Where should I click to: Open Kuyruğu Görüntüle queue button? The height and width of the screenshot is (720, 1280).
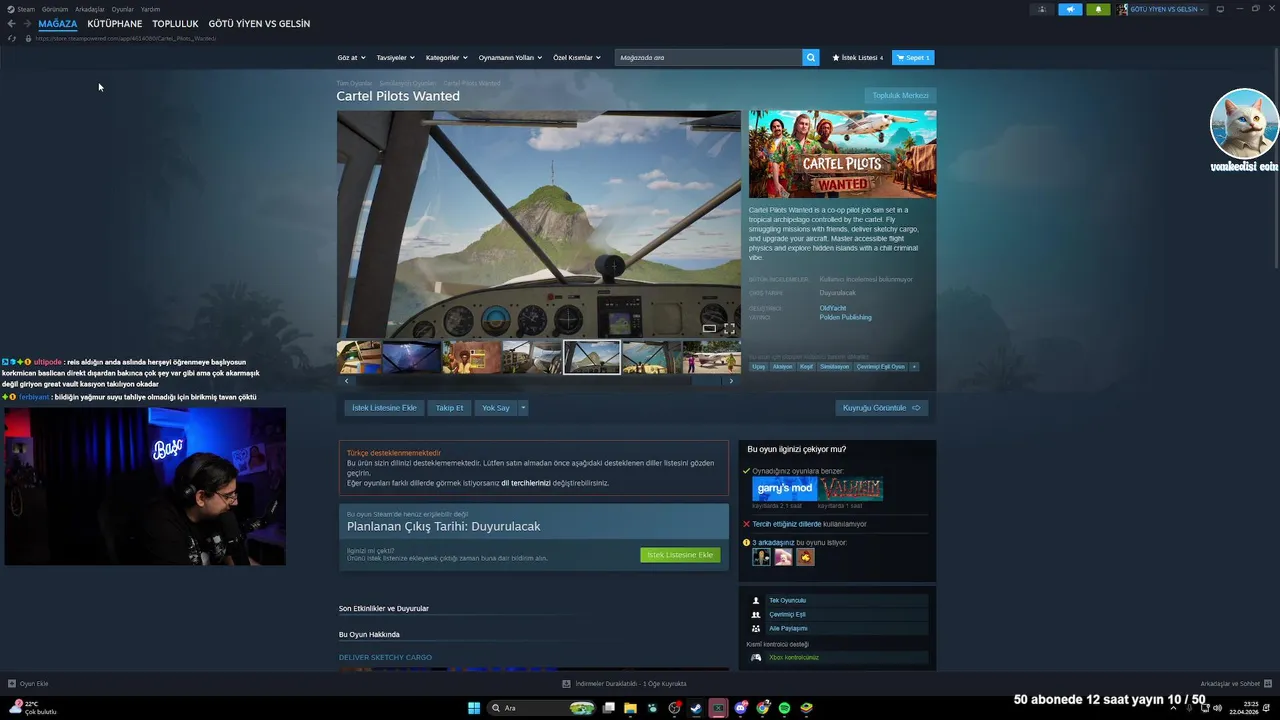pyautogui.click(x=881, y=408)
